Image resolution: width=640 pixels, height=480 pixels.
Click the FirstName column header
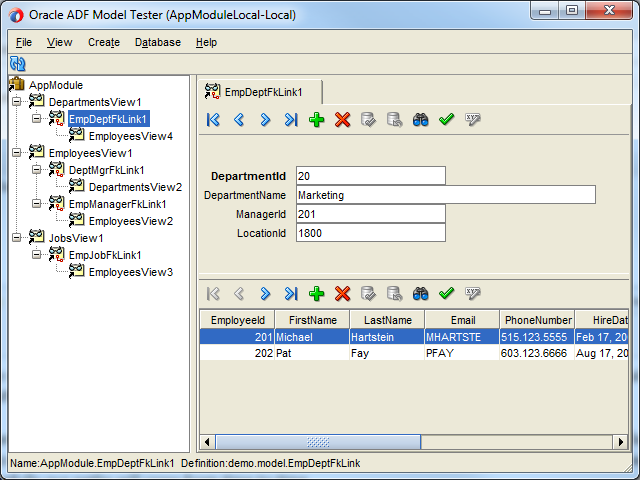point(313,320)
